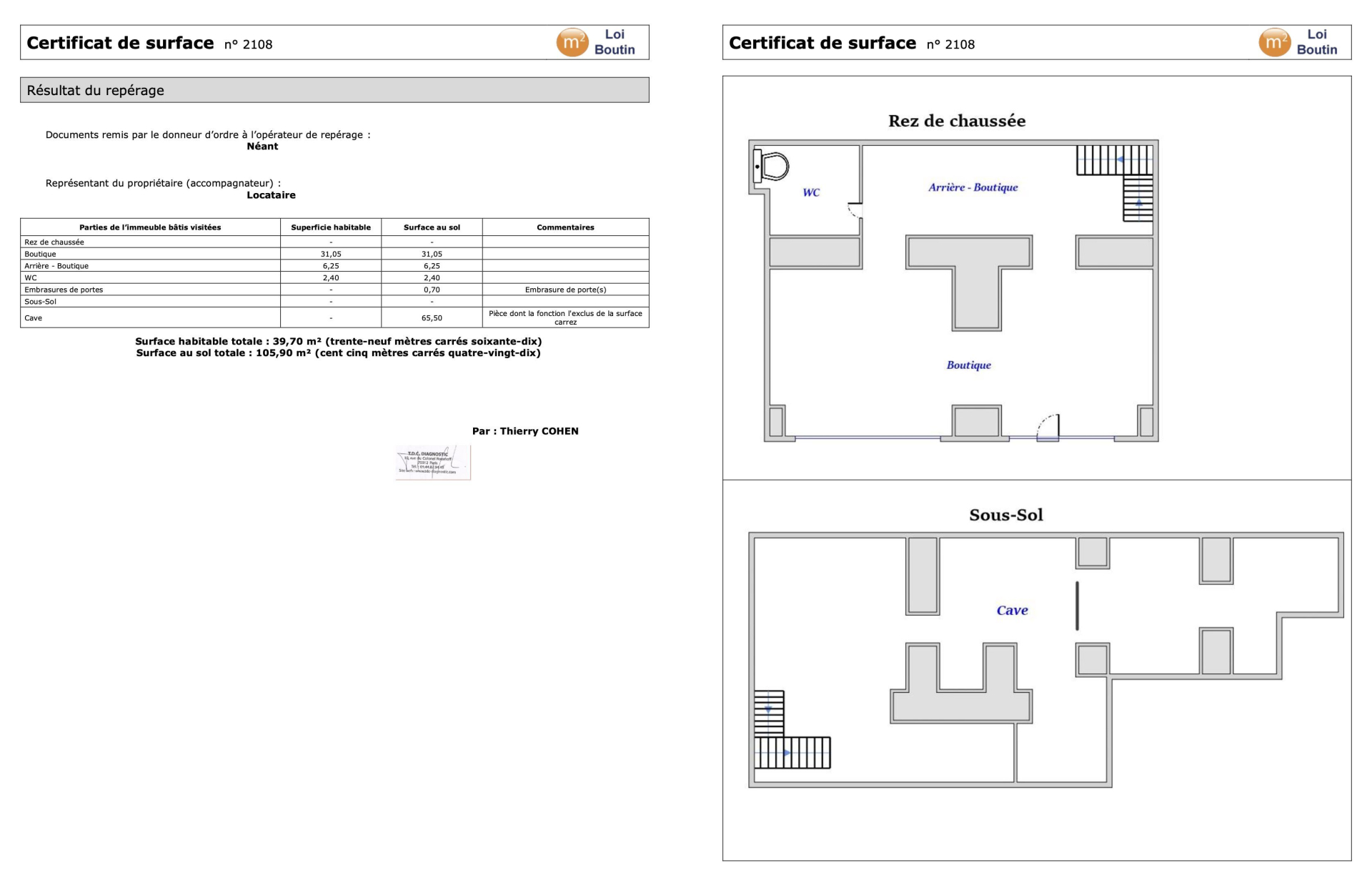The width and height of the screenshot is (1372, 878).
Task: Click the Boutique room label in plan
Action: pyautogui.click(x=968, y=365)
